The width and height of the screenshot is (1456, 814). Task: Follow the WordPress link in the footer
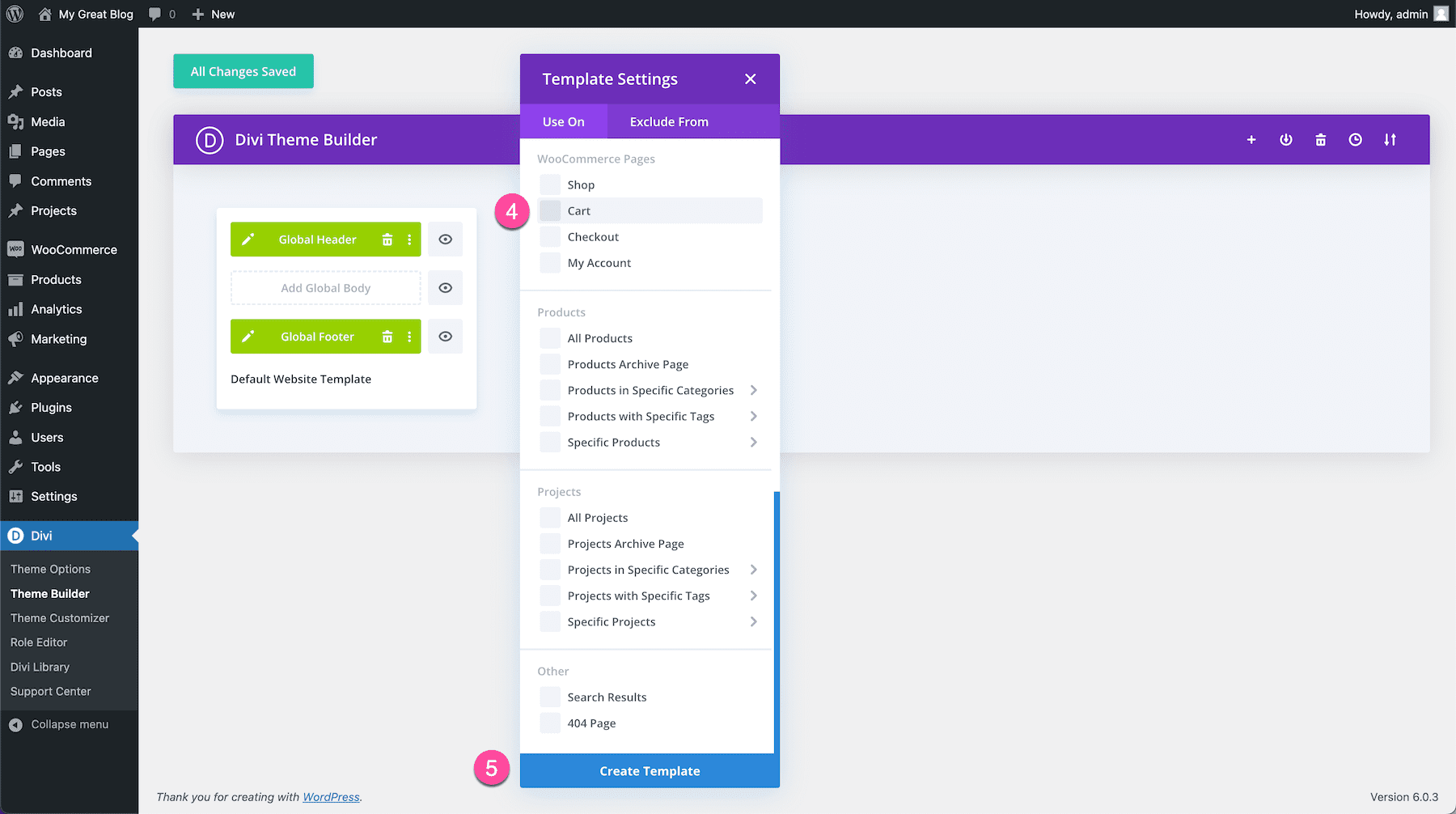pyautogui.click(x=331, y=797)
